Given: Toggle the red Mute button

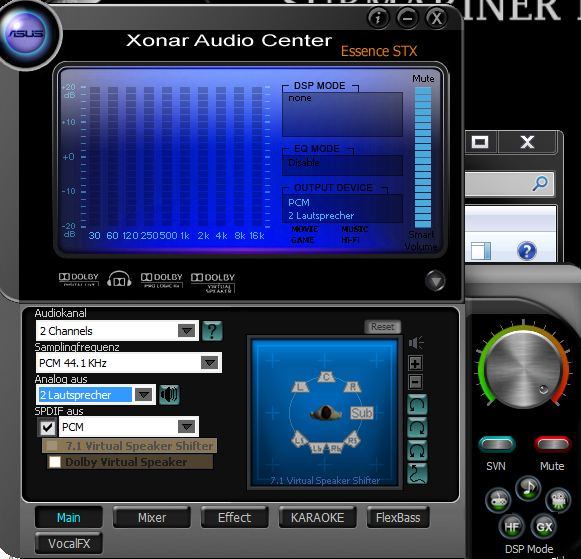Looking at the screenshot, I should [x=552, y=444].
